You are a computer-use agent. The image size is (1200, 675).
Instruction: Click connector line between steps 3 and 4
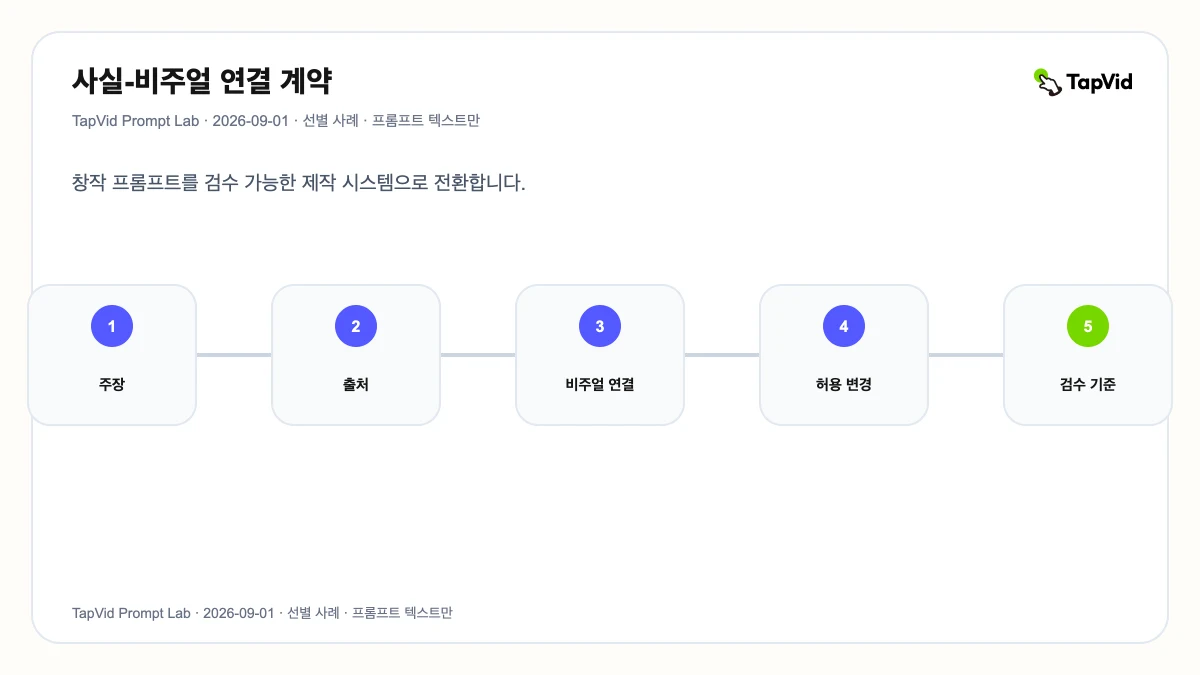point(722,354)
